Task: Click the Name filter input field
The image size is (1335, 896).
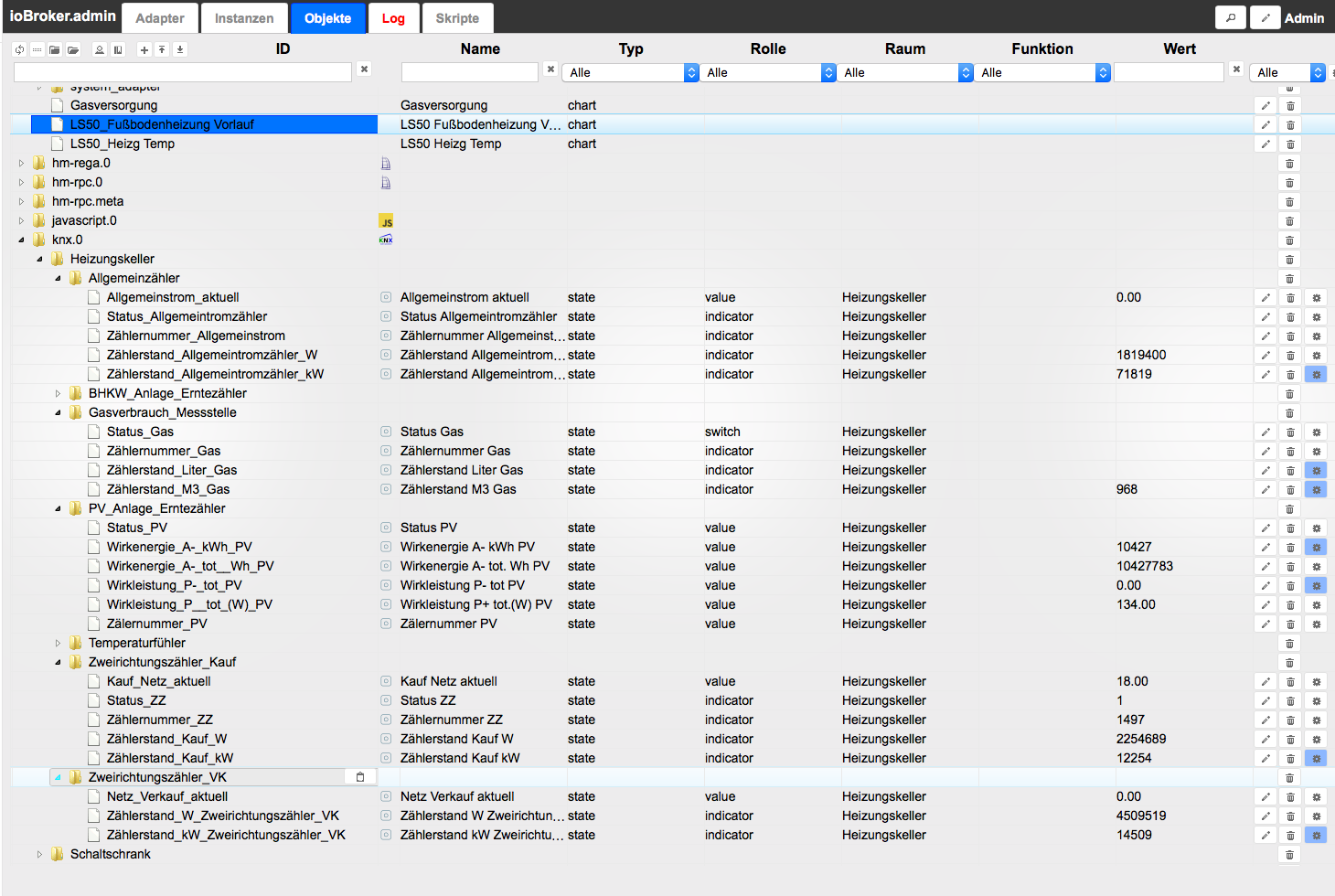Action: coord(470,72)
